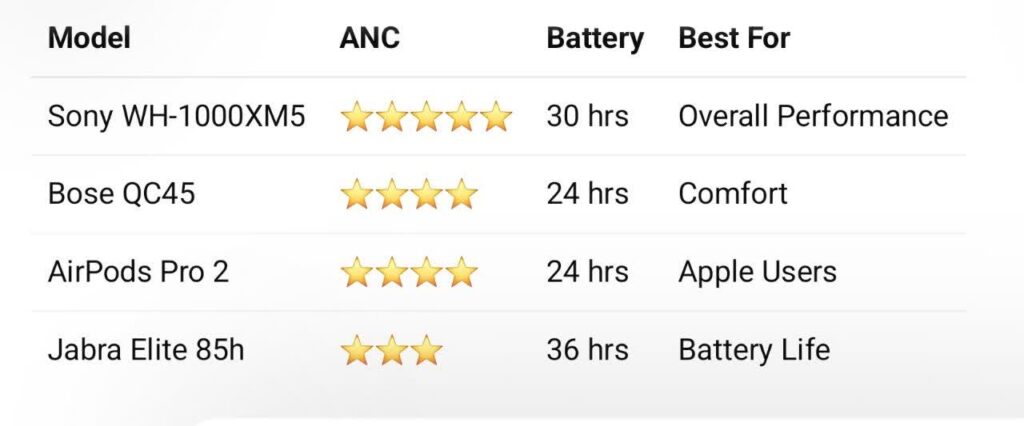1024x426 pixels.
Task: Click the Overall Performance cell
Action: (x=813, y=116)
